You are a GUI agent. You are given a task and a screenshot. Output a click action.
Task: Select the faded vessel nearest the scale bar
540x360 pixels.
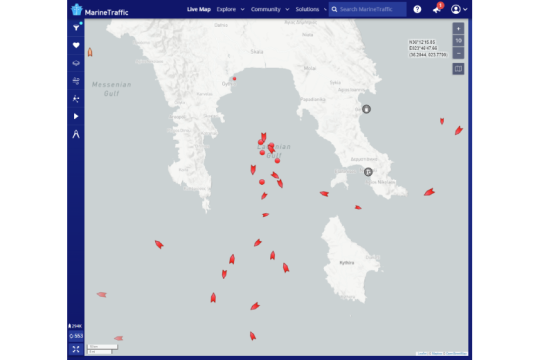pyautogui.click(x=118, y=338)
